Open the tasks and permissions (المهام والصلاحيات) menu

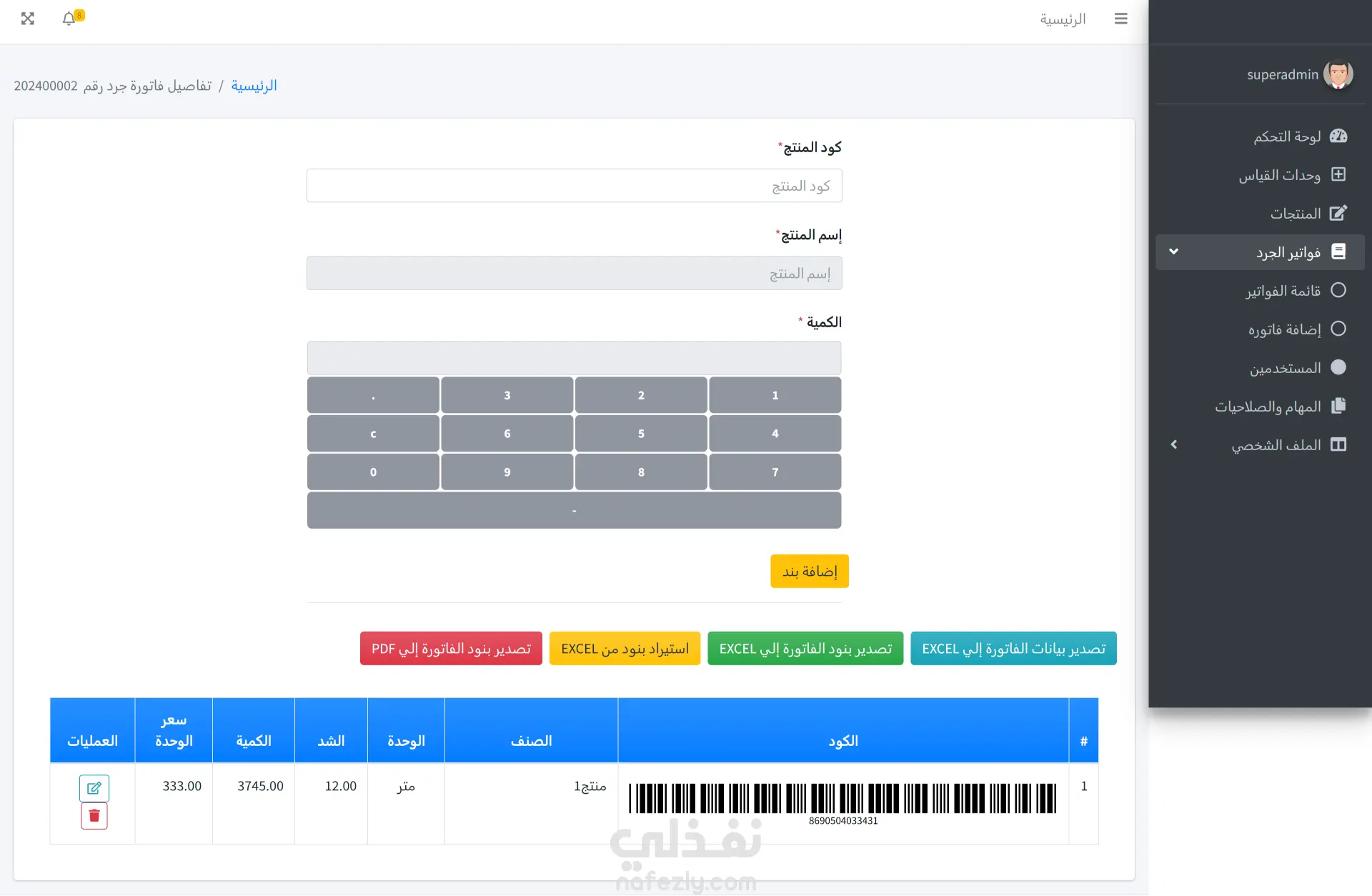1268,407
